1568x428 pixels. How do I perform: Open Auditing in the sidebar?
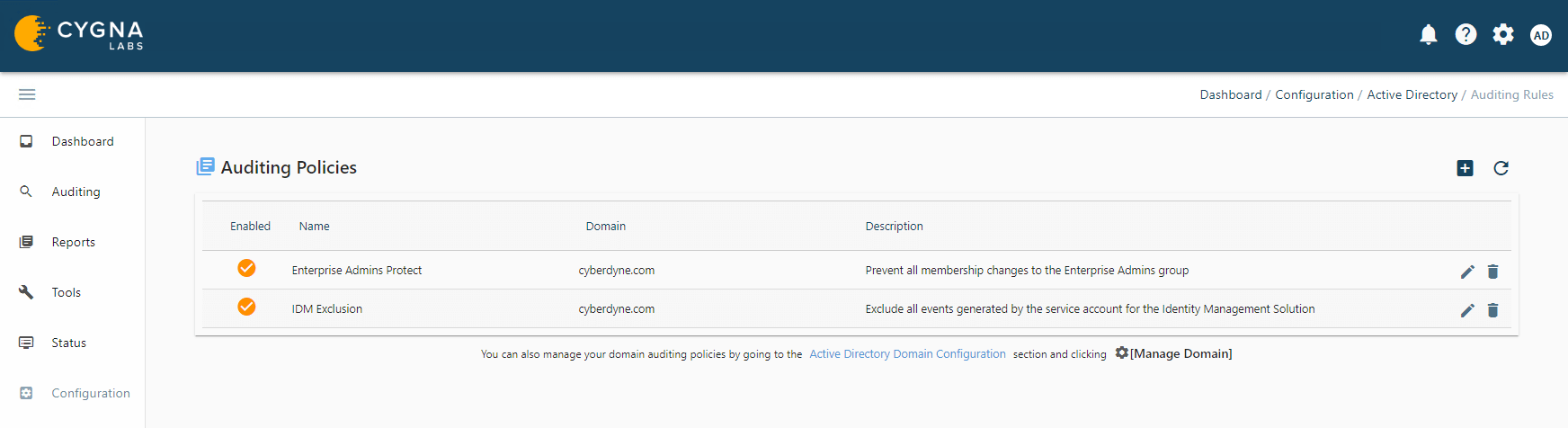click(76, 192)
